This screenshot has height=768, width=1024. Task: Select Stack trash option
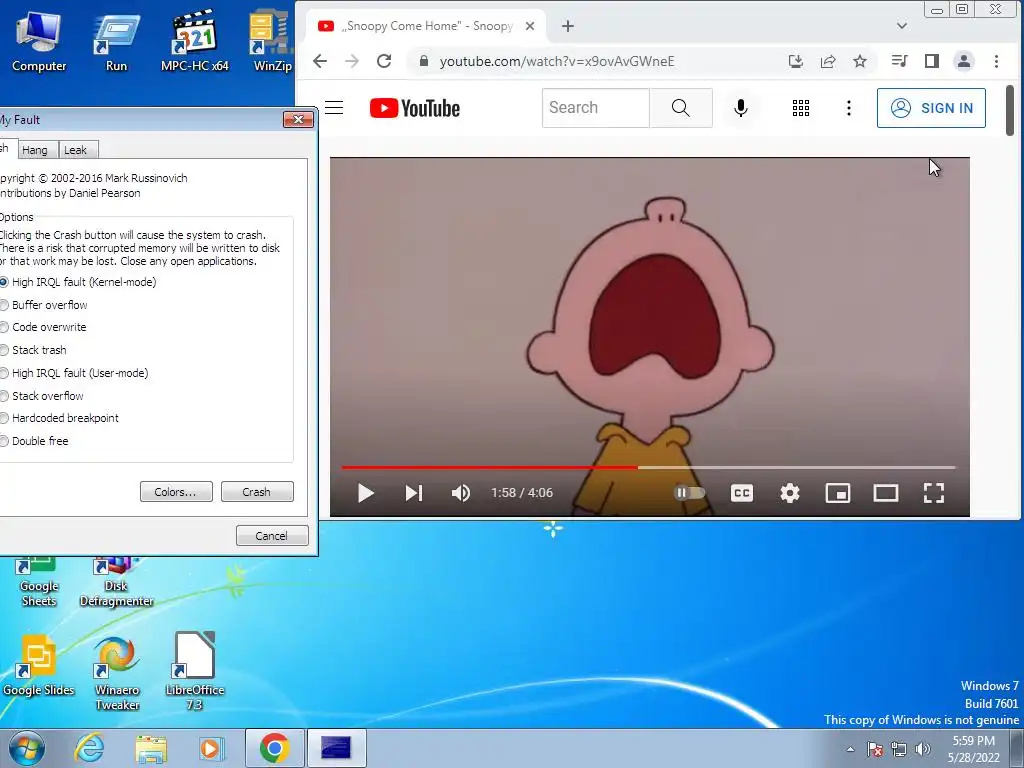click(33, 350)
